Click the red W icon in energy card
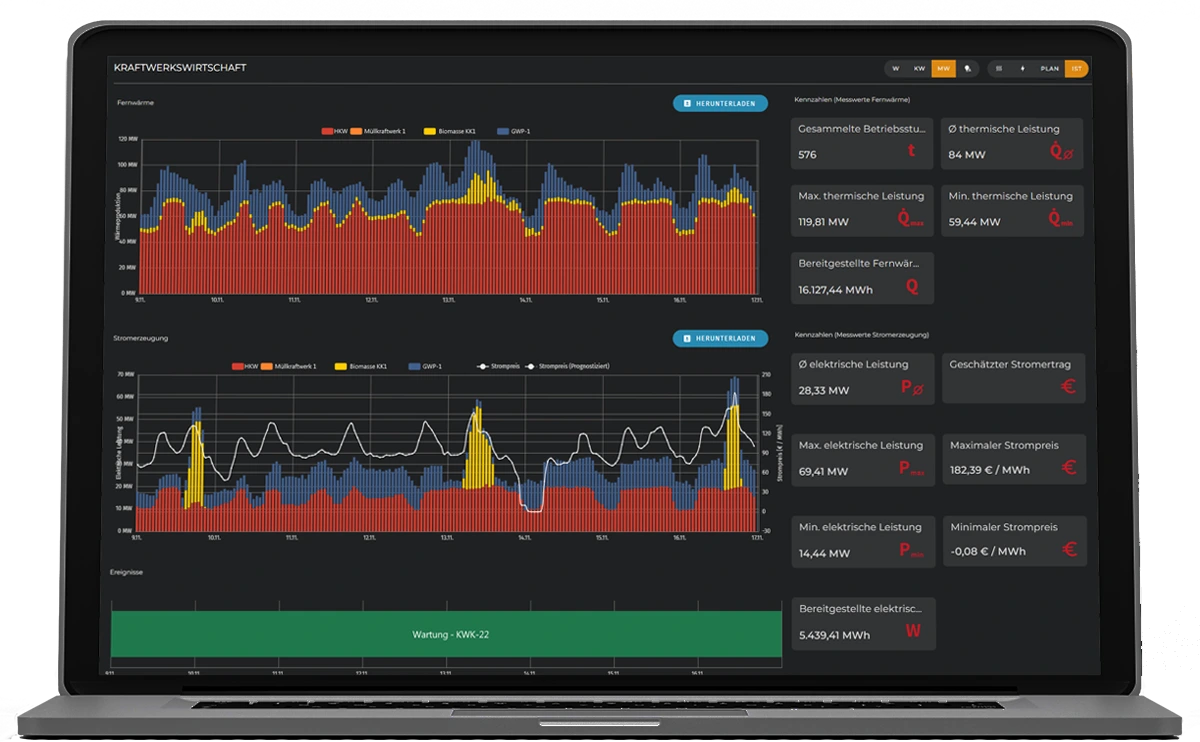 pyautogui.click(x=912, y=631)
